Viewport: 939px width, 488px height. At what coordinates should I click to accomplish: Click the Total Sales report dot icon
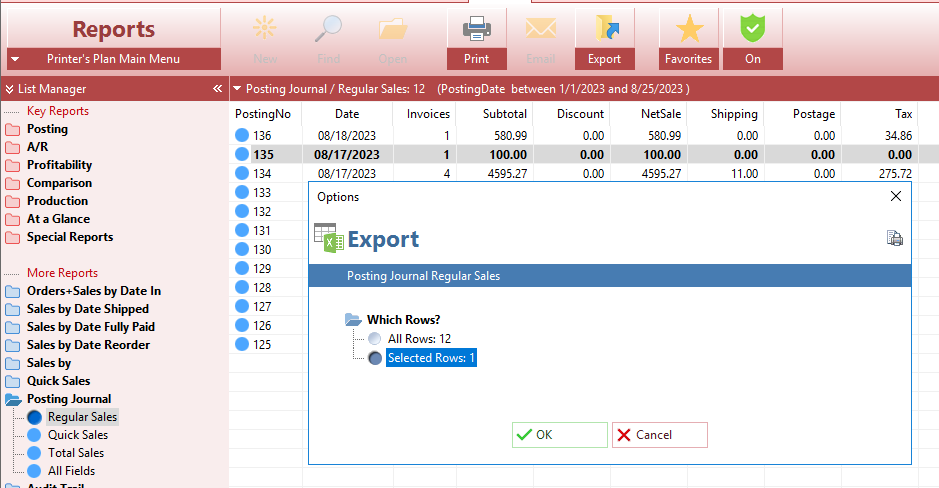(34, 453)
